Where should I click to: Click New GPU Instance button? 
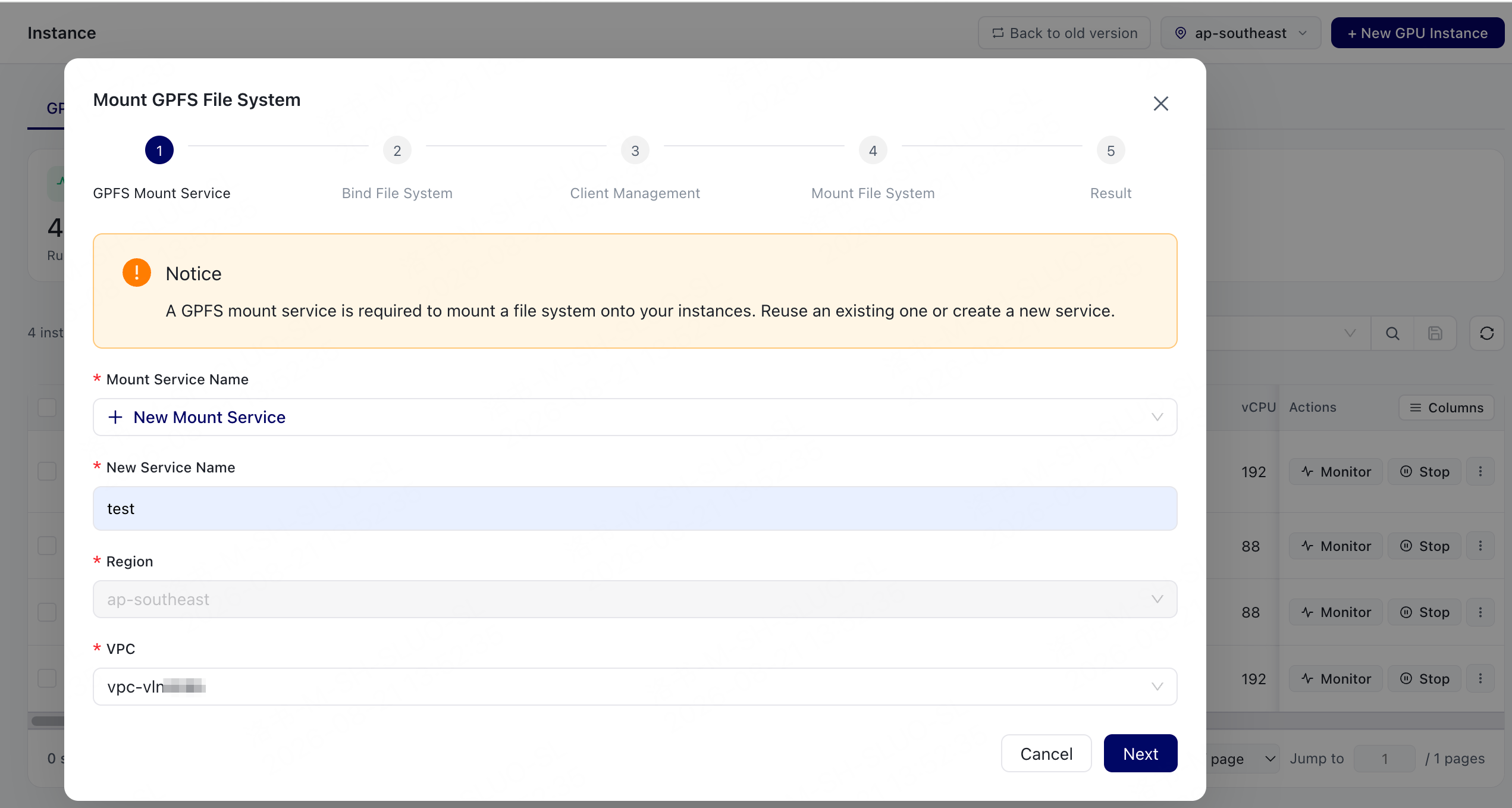coord(1418,33)
